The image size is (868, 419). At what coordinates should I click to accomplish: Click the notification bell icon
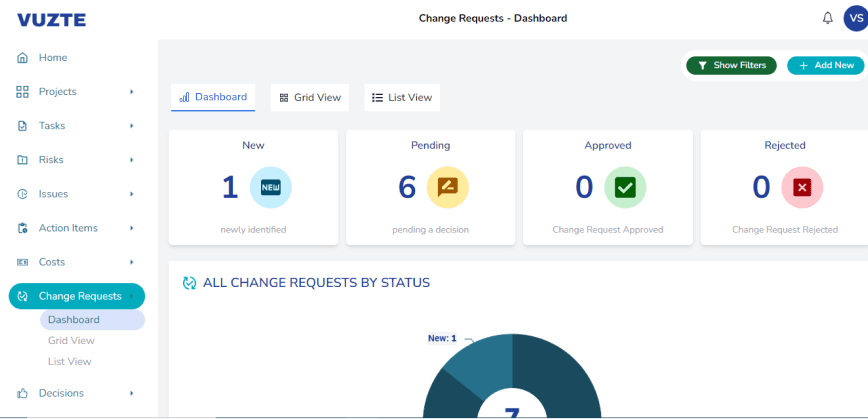click(x=827, y=18)
